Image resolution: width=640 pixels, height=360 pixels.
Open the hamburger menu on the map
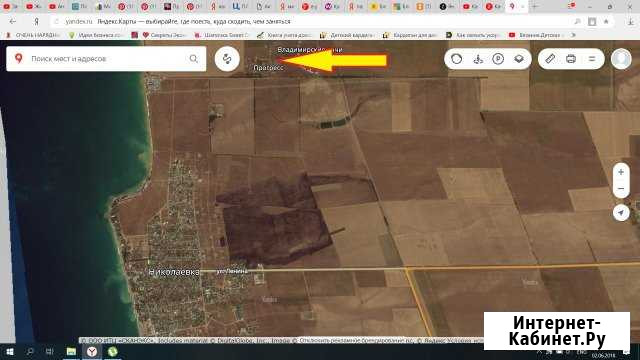(592, 59)
